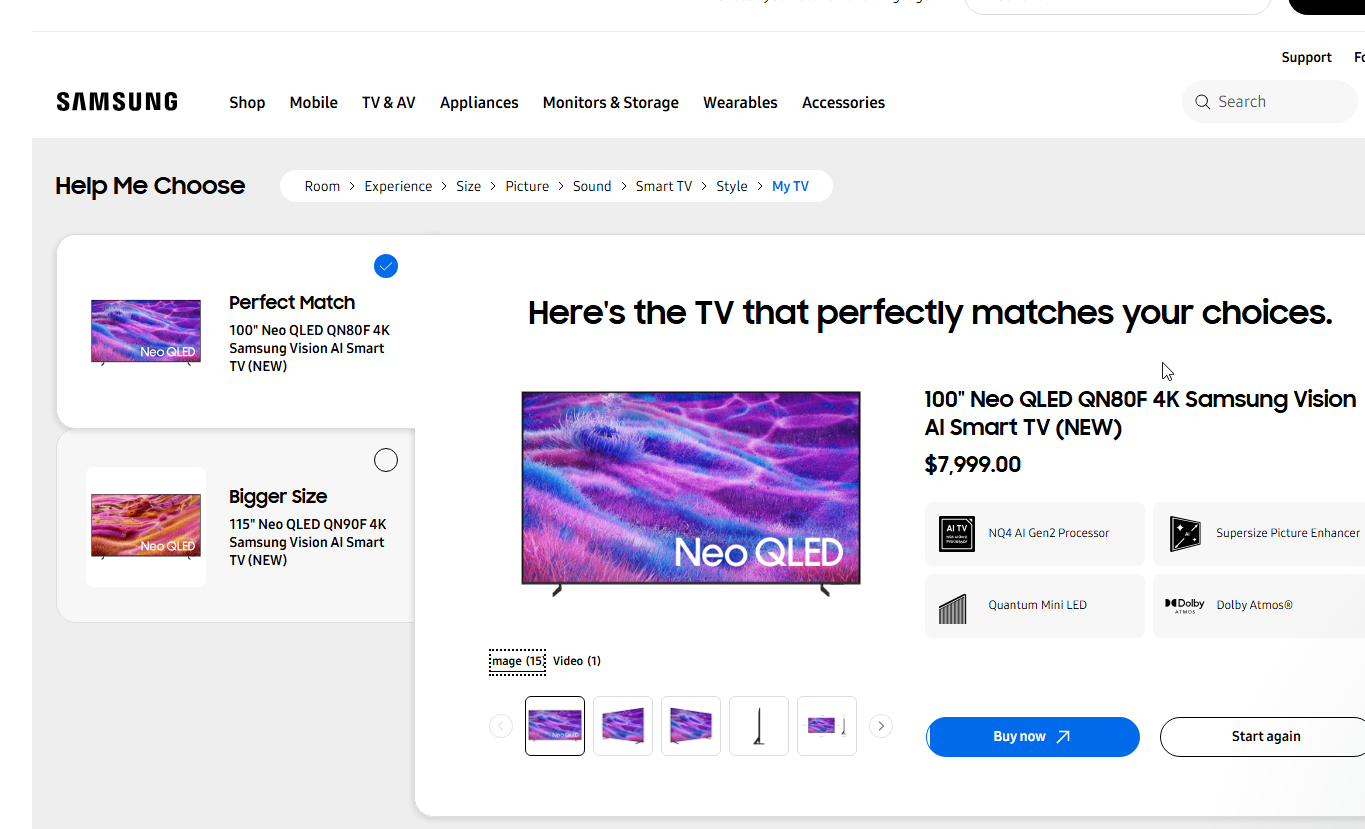Screen dimensions: 1365x829
Task: Go to the Experience step
Action: pos(398,186)
